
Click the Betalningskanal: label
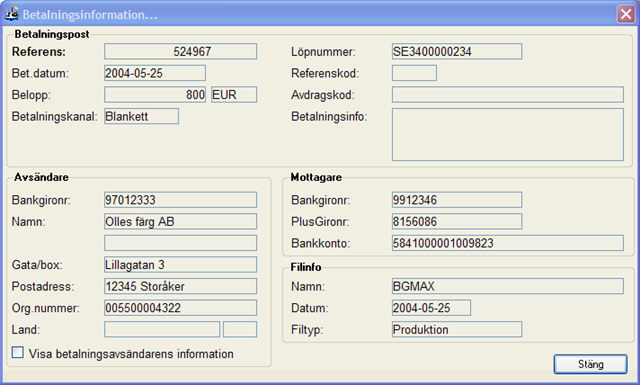coord(55,117)
